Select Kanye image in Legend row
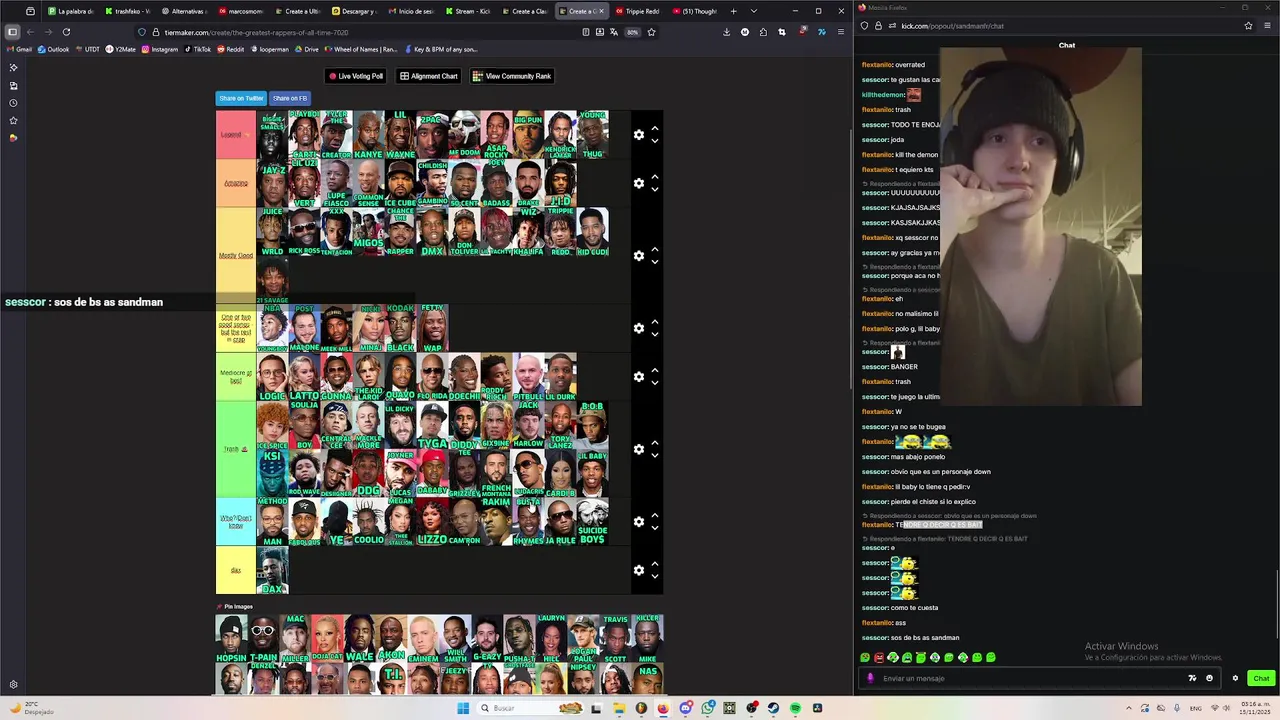The width and height of the screenshot is (1280, 720). pyautogui.click(x=368, y=135)
